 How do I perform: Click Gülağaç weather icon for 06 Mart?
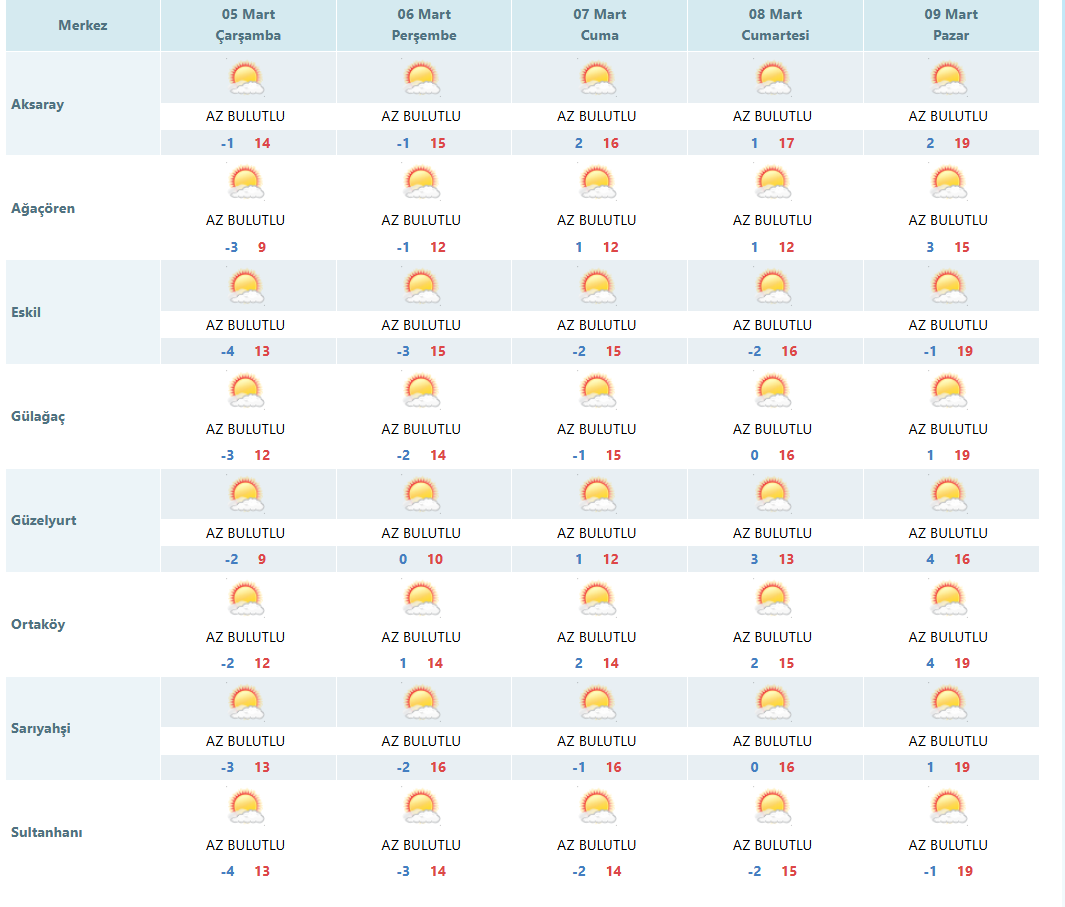422,391
